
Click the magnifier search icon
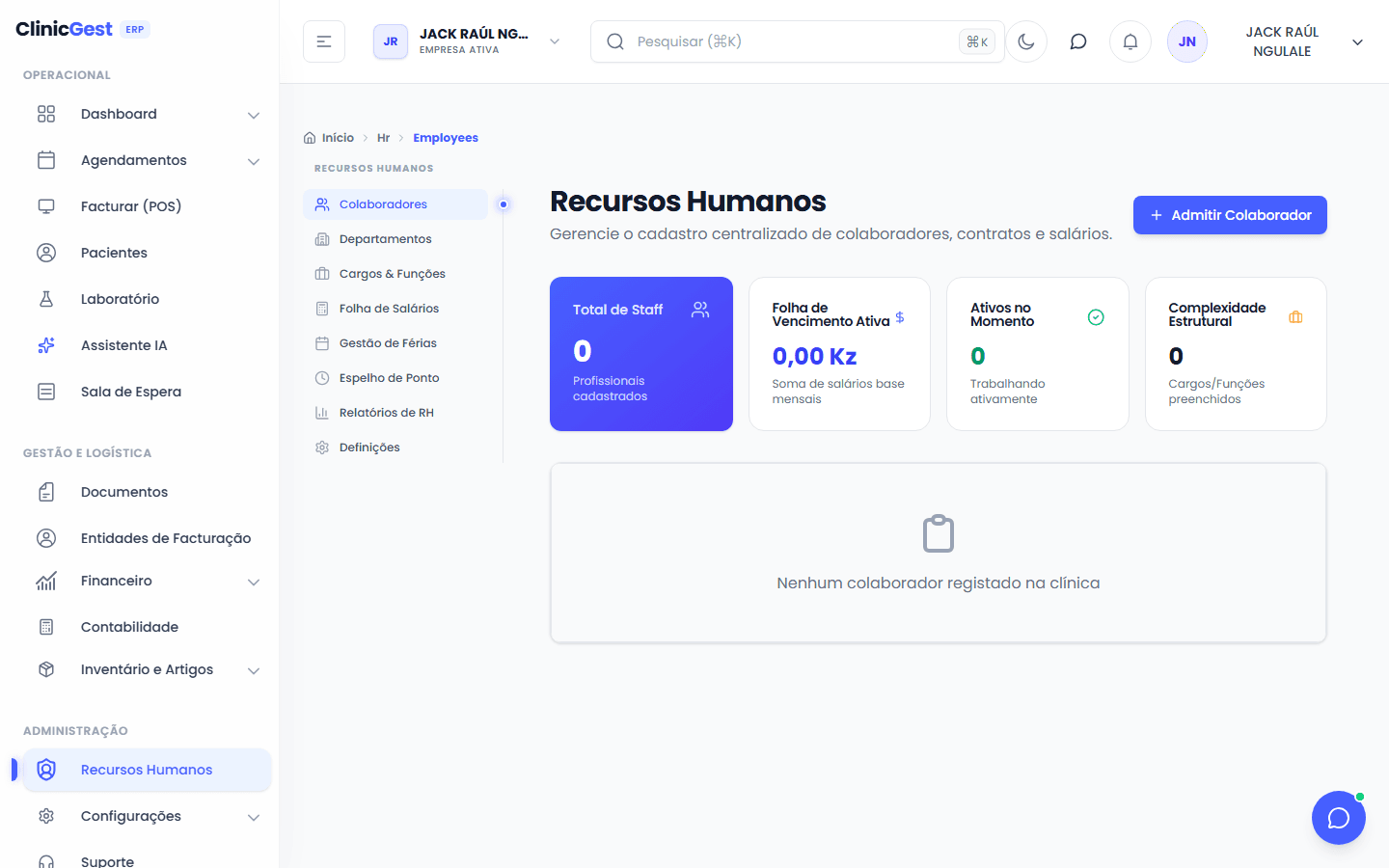click(x=615, y=41)
